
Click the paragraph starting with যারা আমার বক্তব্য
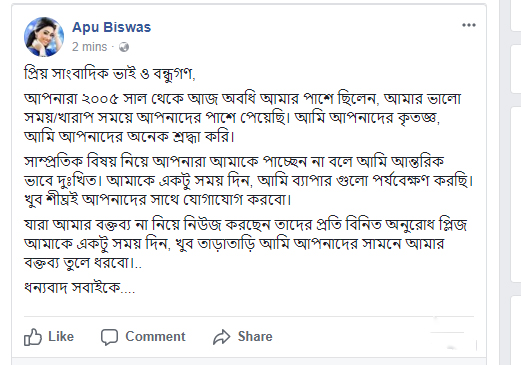click(245, 244)
